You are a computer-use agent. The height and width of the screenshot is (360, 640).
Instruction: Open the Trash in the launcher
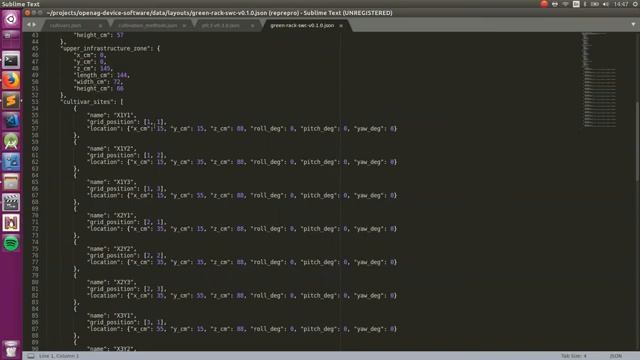tap(11, 349)
